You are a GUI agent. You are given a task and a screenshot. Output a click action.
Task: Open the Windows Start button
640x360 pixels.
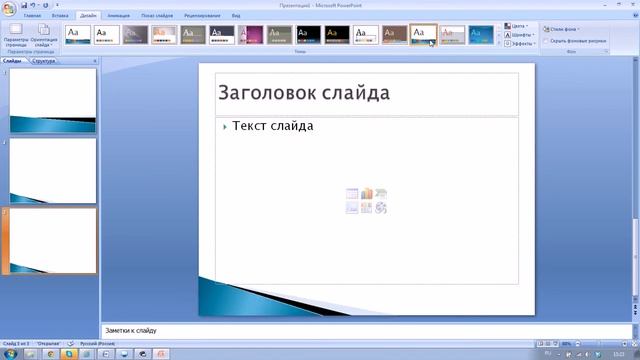(x=10, y=353)
